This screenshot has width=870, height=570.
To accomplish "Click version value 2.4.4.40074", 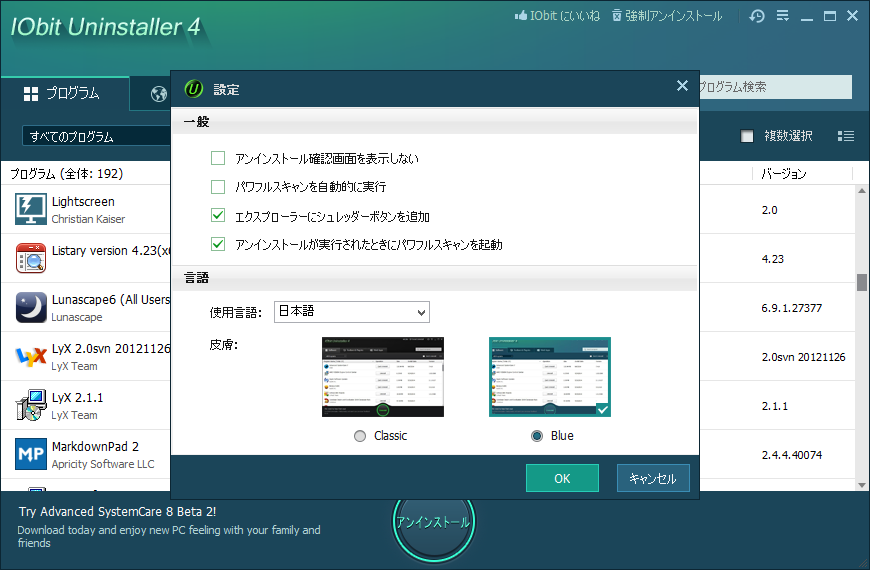I will 792,455.
